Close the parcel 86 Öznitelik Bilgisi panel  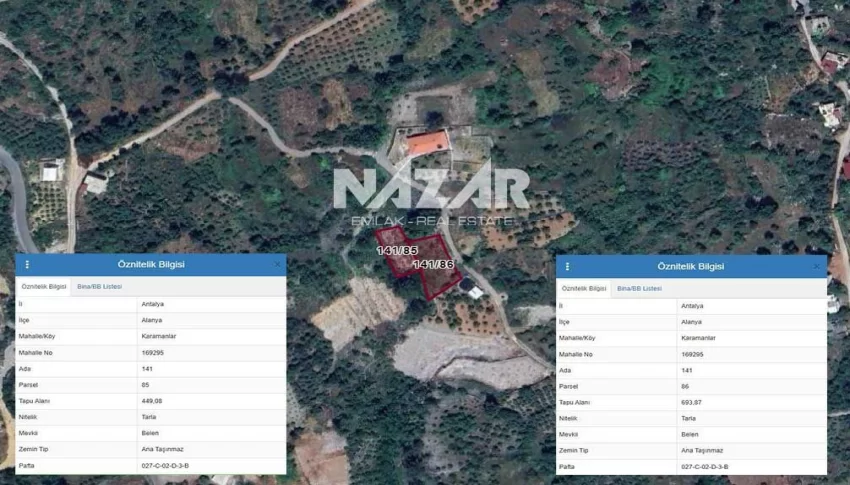tap(816, 267)
